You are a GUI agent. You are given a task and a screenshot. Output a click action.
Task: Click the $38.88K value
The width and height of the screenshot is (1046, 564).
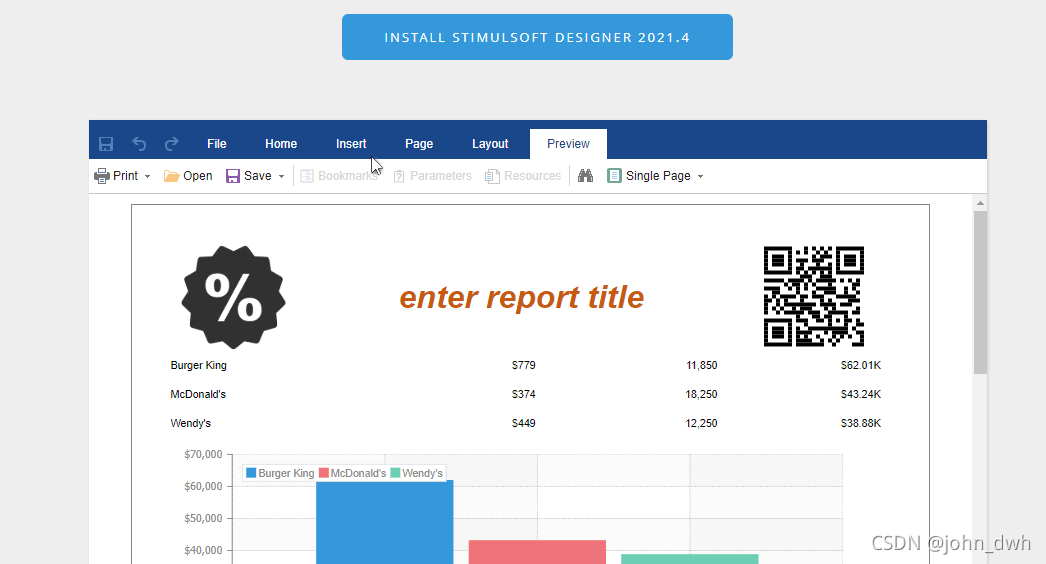(x=861, y=422)
